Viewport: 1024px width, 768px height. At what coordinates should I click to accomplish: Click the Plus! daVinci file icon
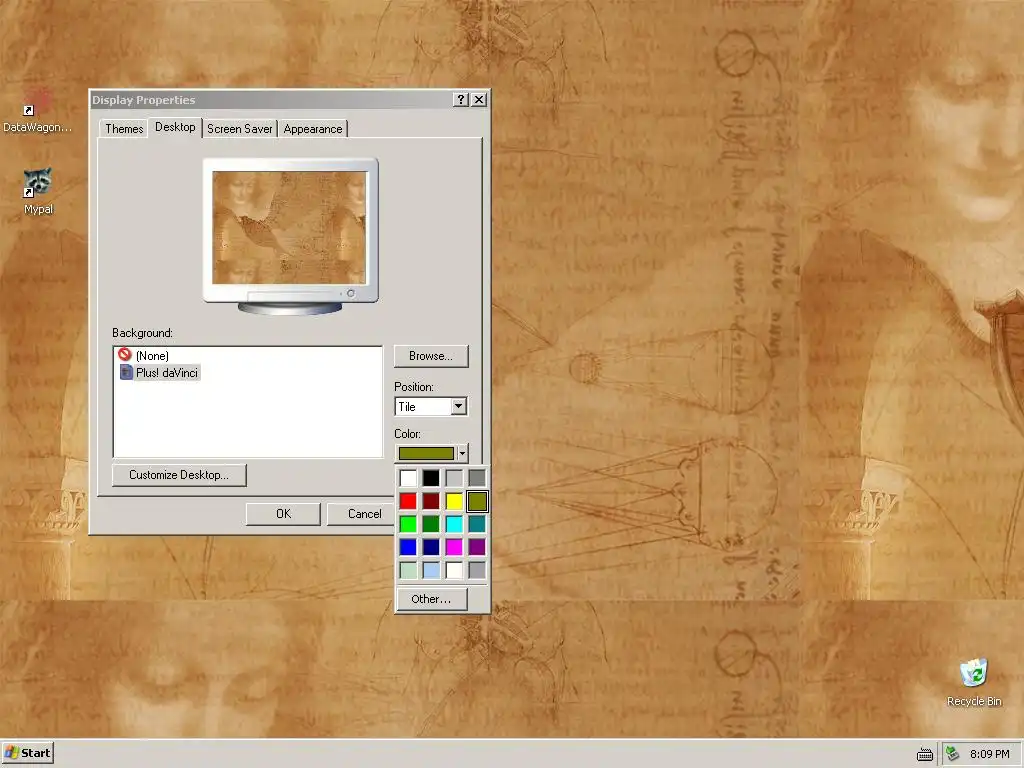[x=126, y=372]
